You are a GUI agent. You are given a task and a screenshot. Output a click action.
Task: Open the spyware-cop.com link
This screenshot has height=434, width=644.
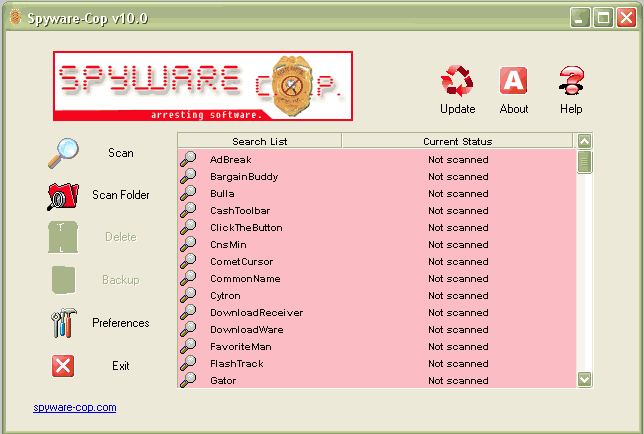tap(75, 408)
